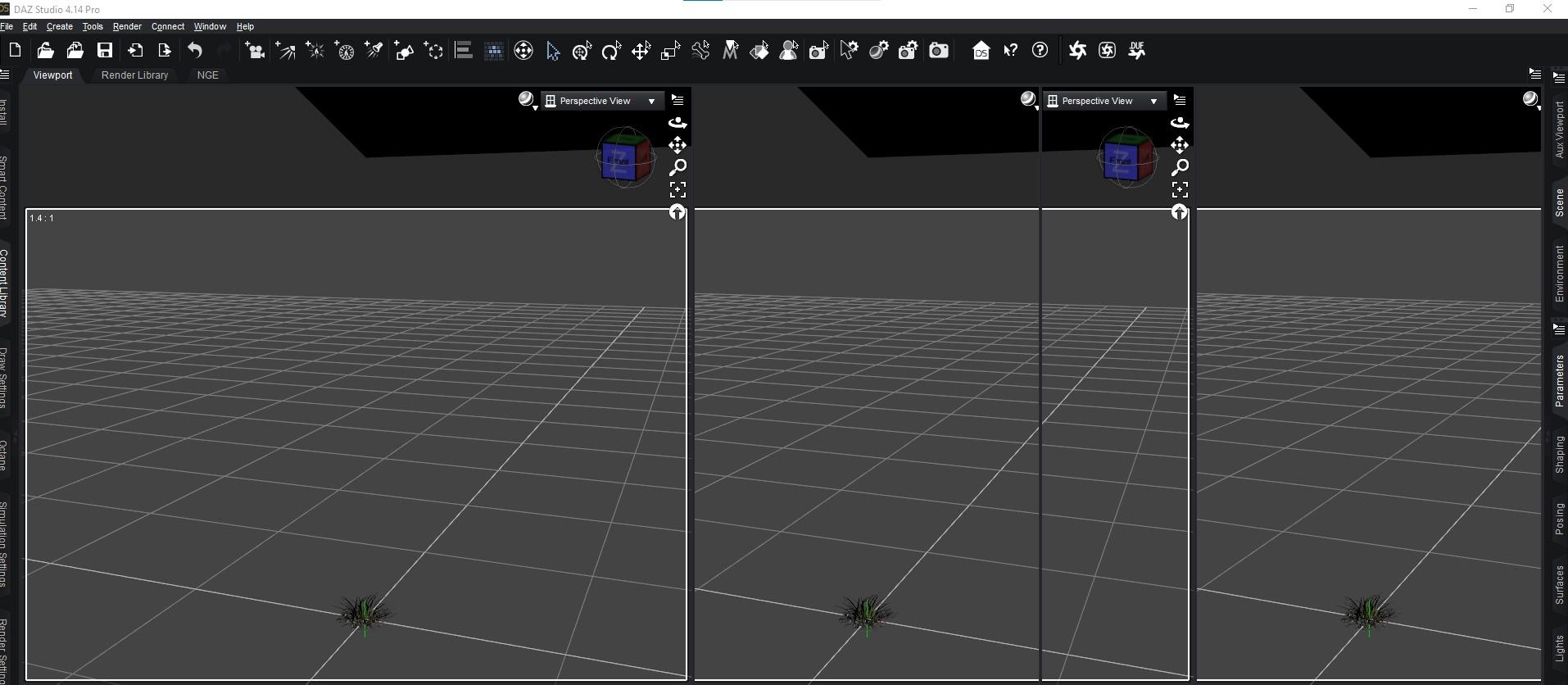Open the Render menu
This screenshot has height=685, width=1568.
[127, 26]
